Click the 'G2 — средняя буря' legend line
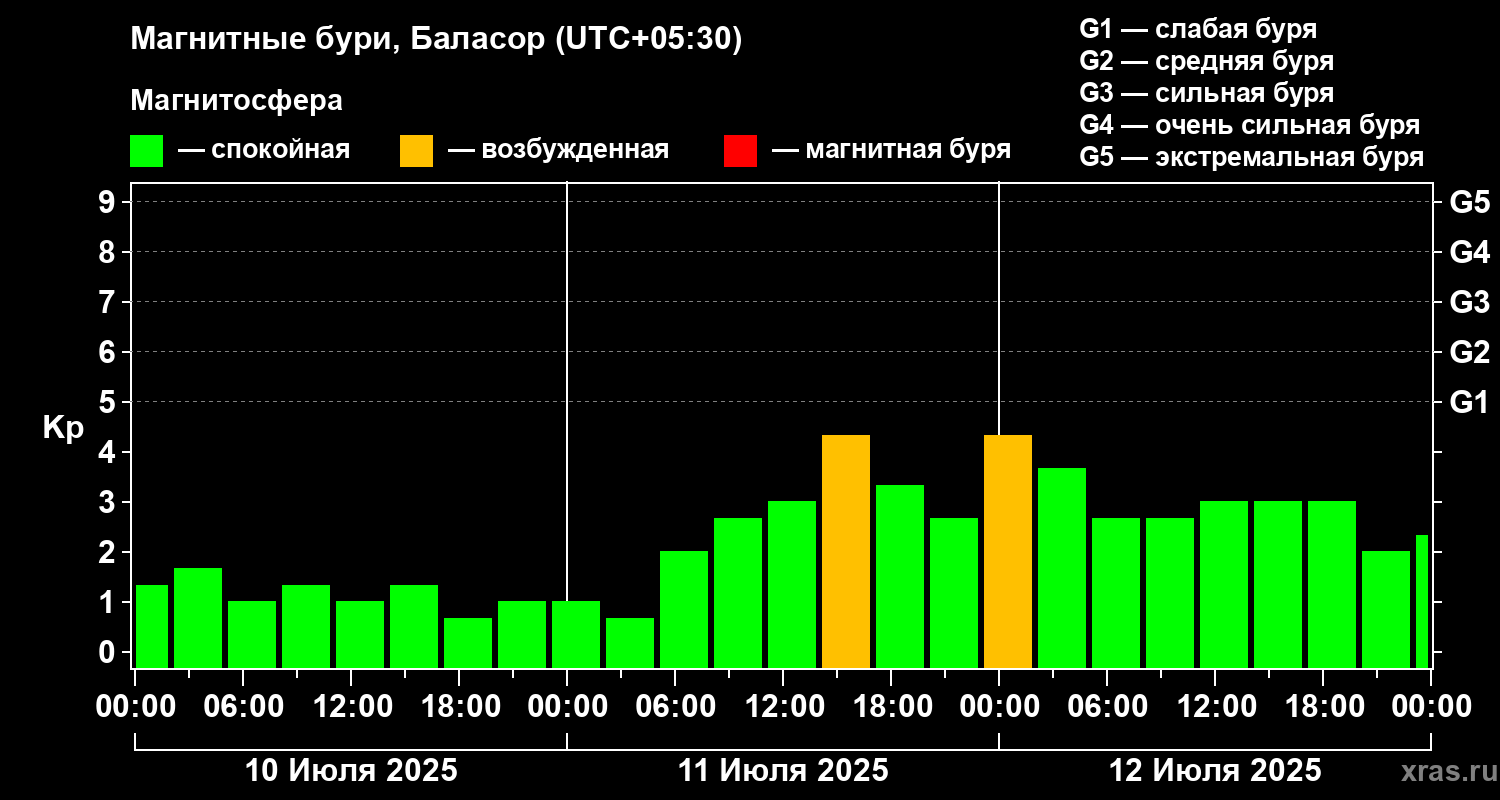Viewport: 1500px width, 800px height. pos(1207,61)
